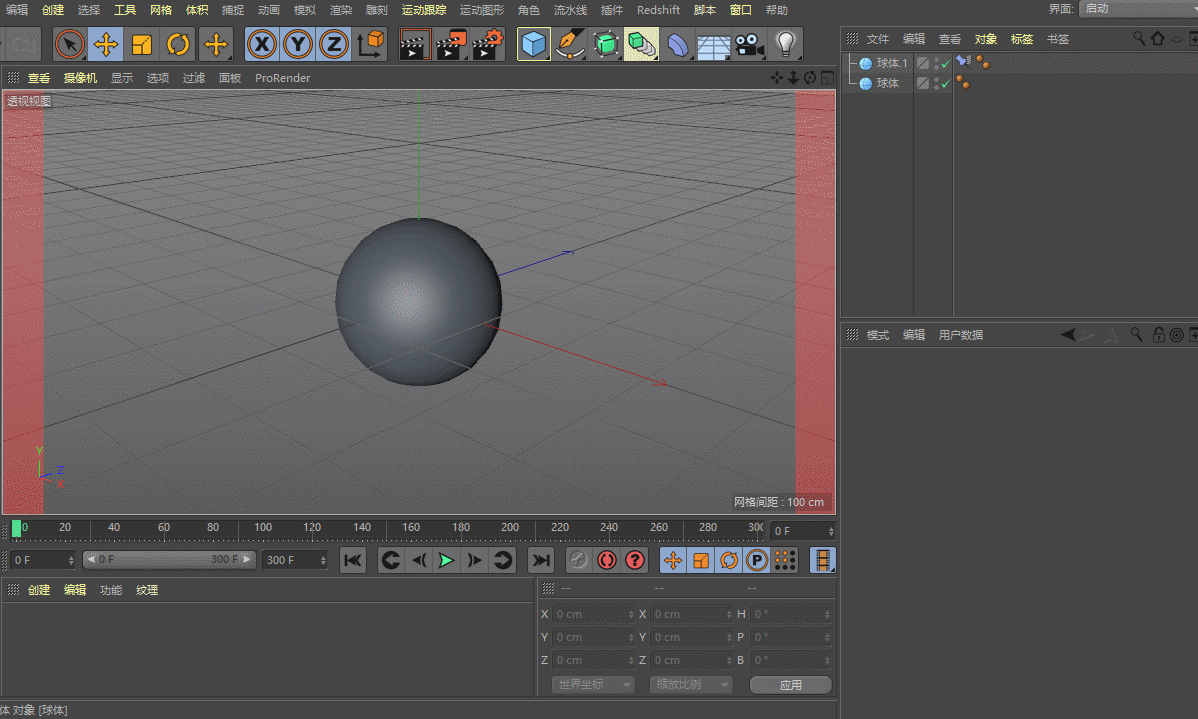The image size is (1198, 719).
Task: Toggle the Z axis lock
Action: click(x=334, y=44)
